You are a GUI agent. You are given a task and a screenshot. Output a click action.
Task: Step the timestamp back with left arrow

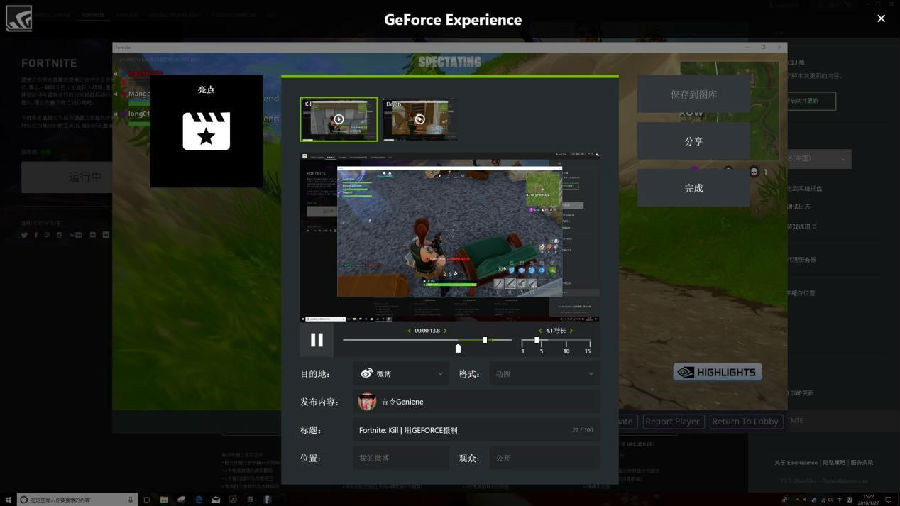tap(409, 331)
